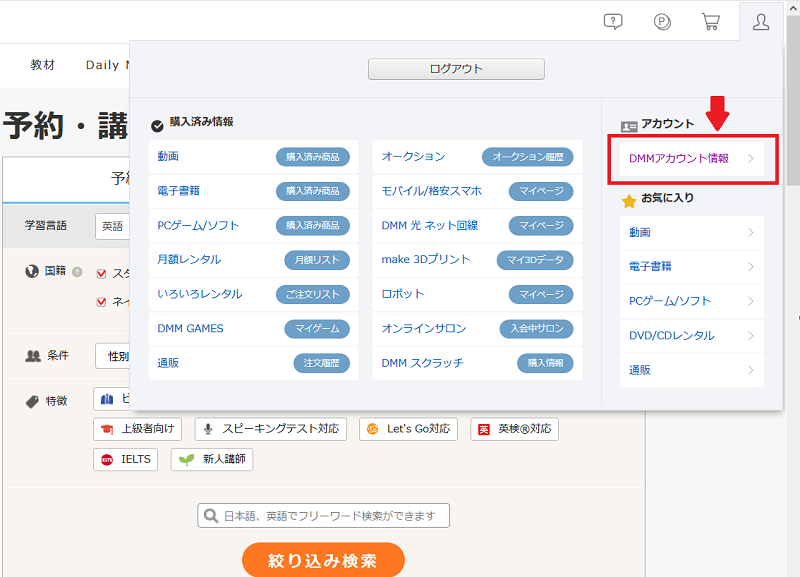Image resolution: width=800 pixels, height=577 pixels.
Task: Open DMM スクラッチ link
Action: [x=422, y=363]
